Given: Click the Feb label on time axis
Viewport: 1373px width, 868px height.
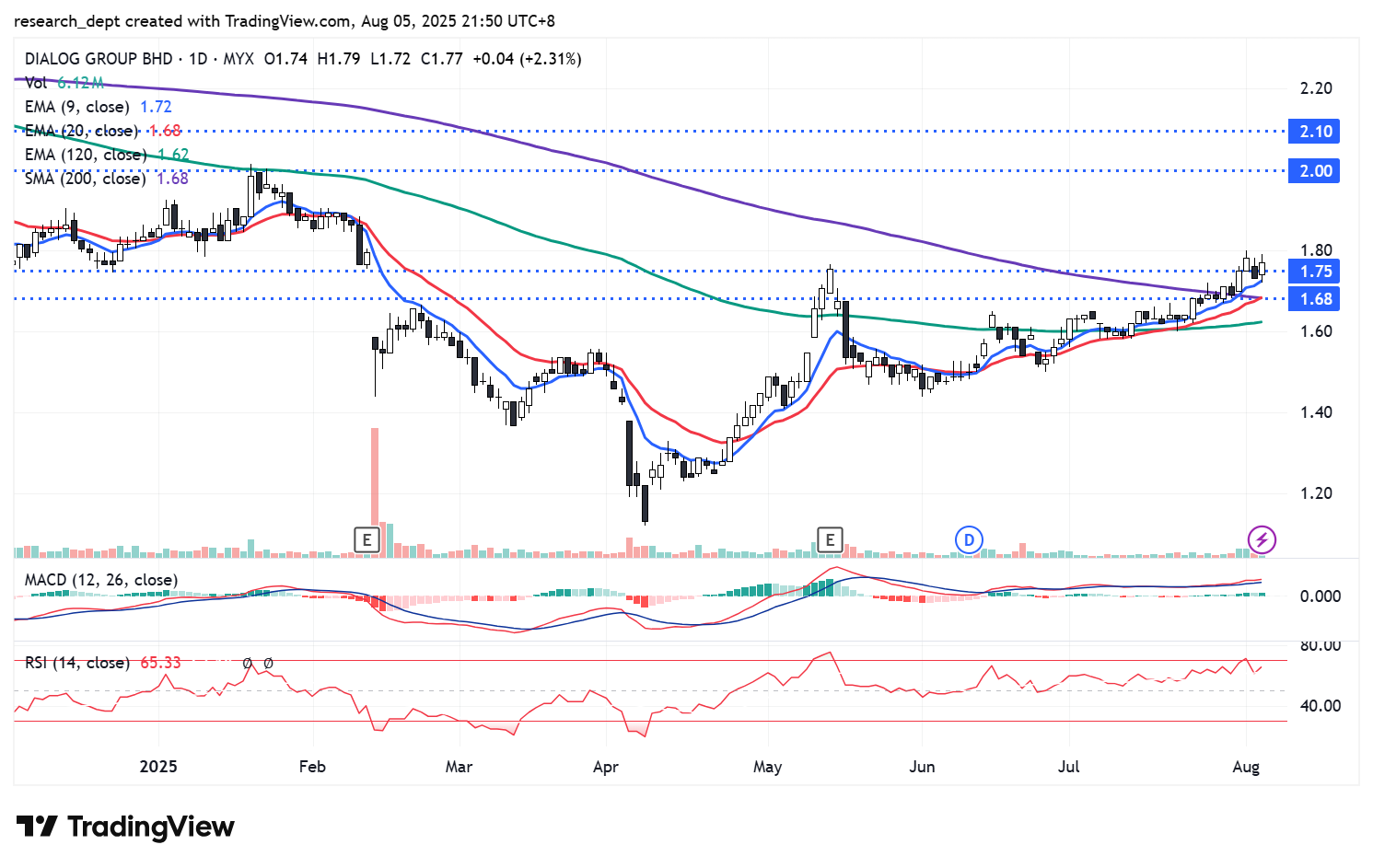Looking at the screenshot, I should click(312, 767).
